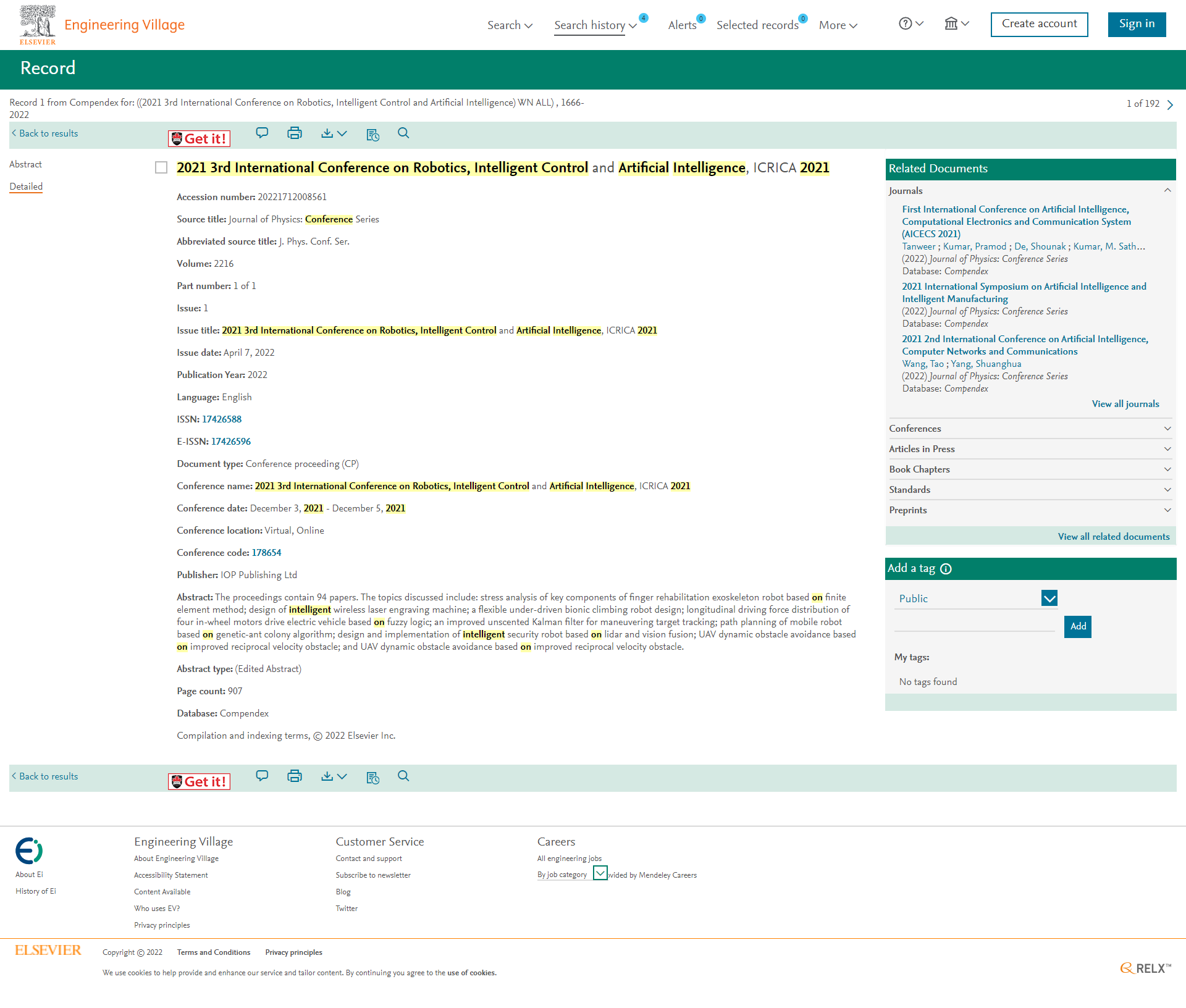Click conference code 178654 link
The image size is (1186, 1008).
click(x=266, y=553)
